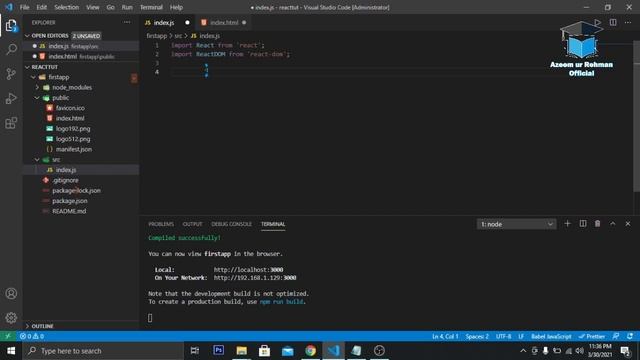Click the errors and warnings status indicator
Viewport: 640px width, 360px height.
click(x=32, y=336)
